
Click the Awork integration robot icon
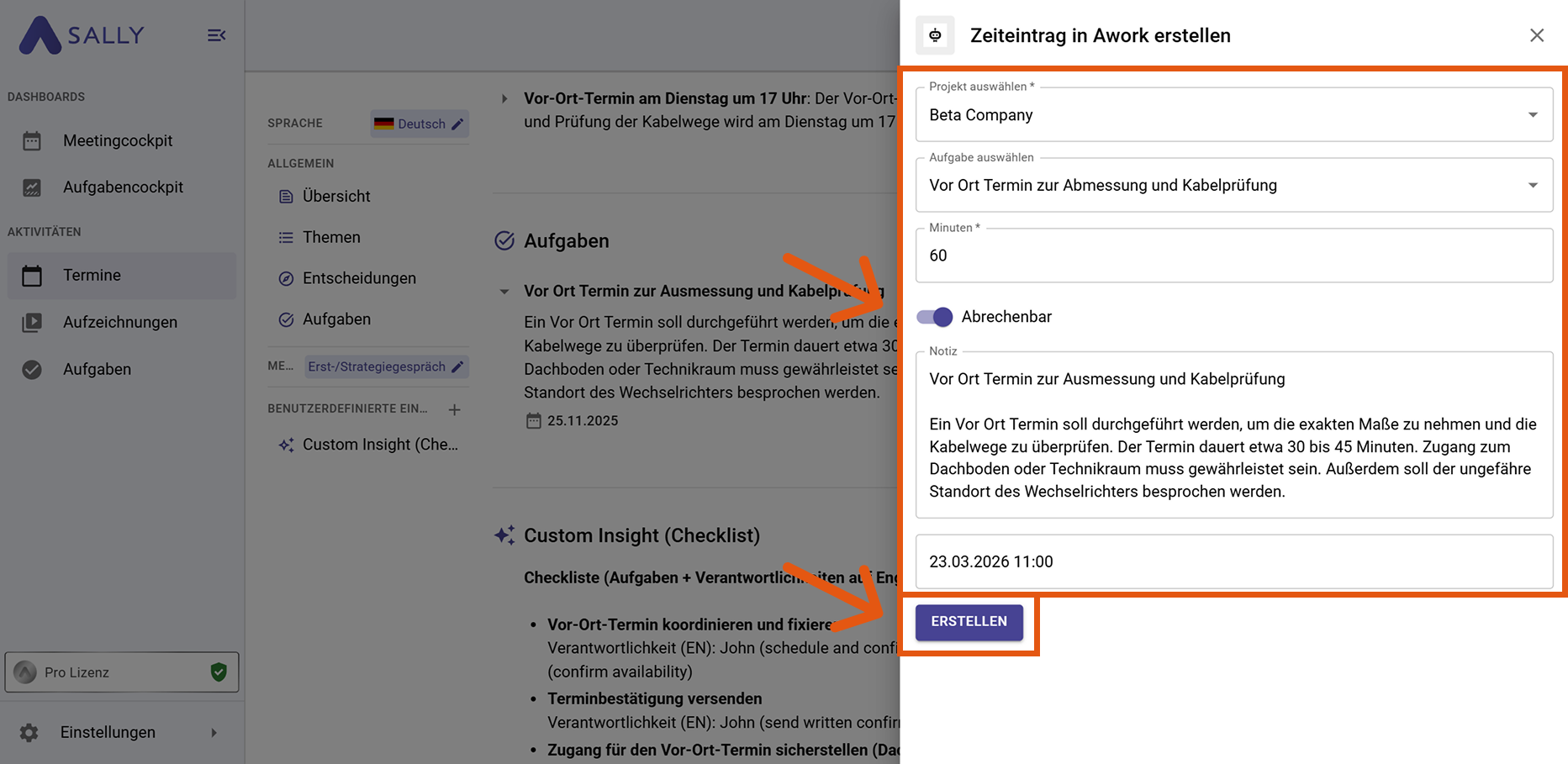[x=935, y=35]
